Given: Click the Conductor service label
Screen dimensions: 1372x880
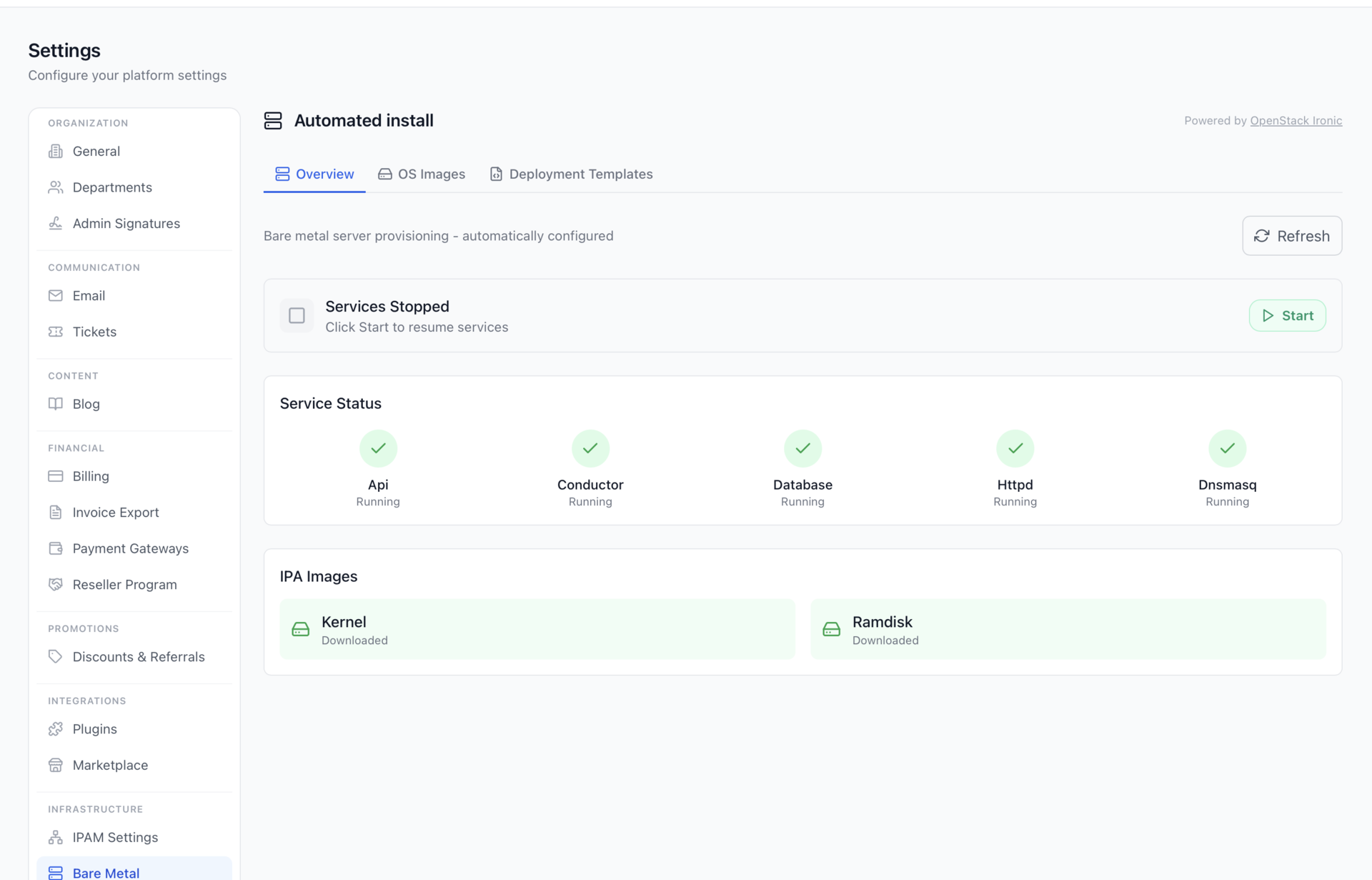Looking at the screenshot, I should click(590, 484).
